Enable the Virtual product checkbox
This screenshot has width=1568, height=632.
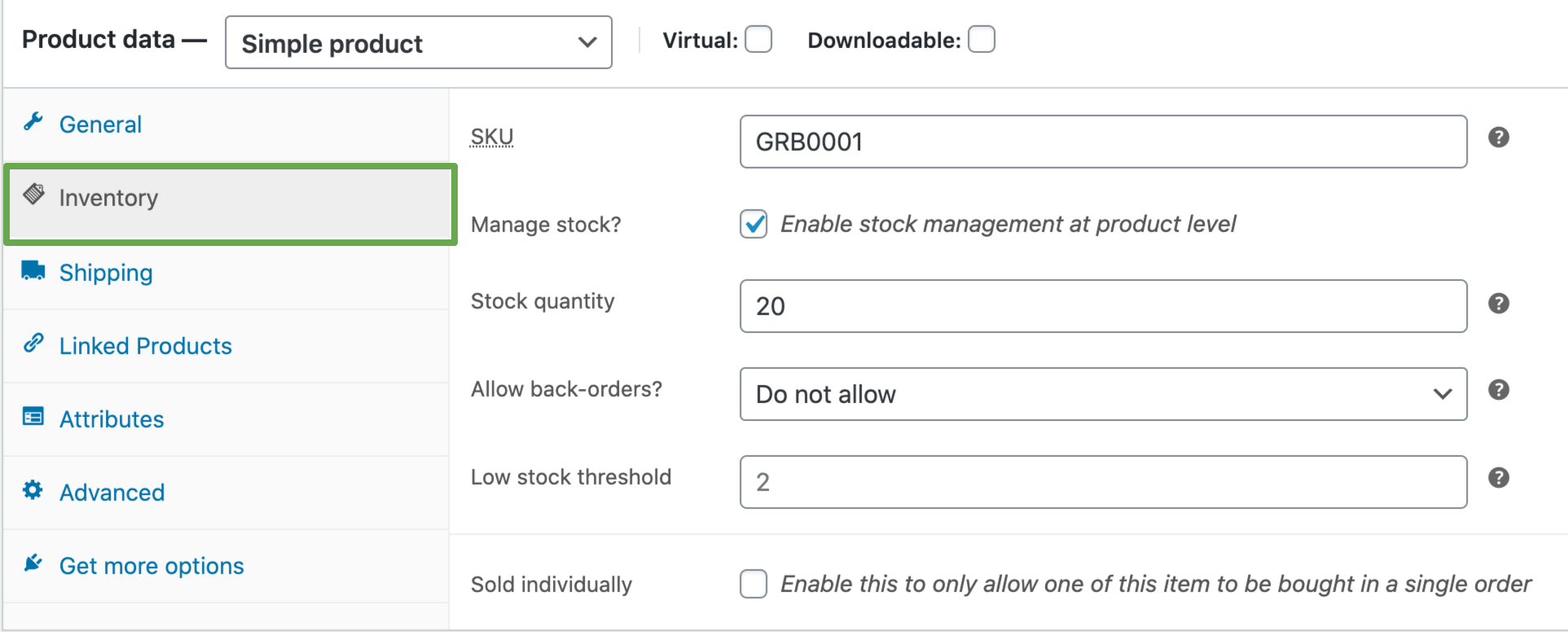tap(758, 39)
